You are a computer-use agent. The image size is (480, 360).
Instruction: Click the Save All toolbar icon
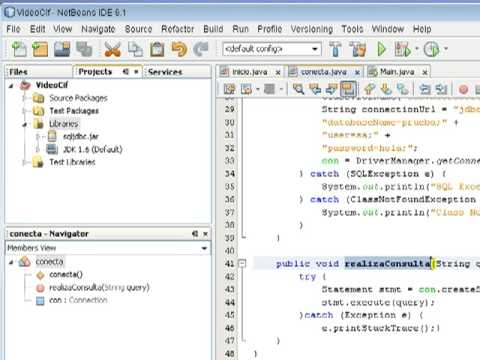click(x=84, y=49)
